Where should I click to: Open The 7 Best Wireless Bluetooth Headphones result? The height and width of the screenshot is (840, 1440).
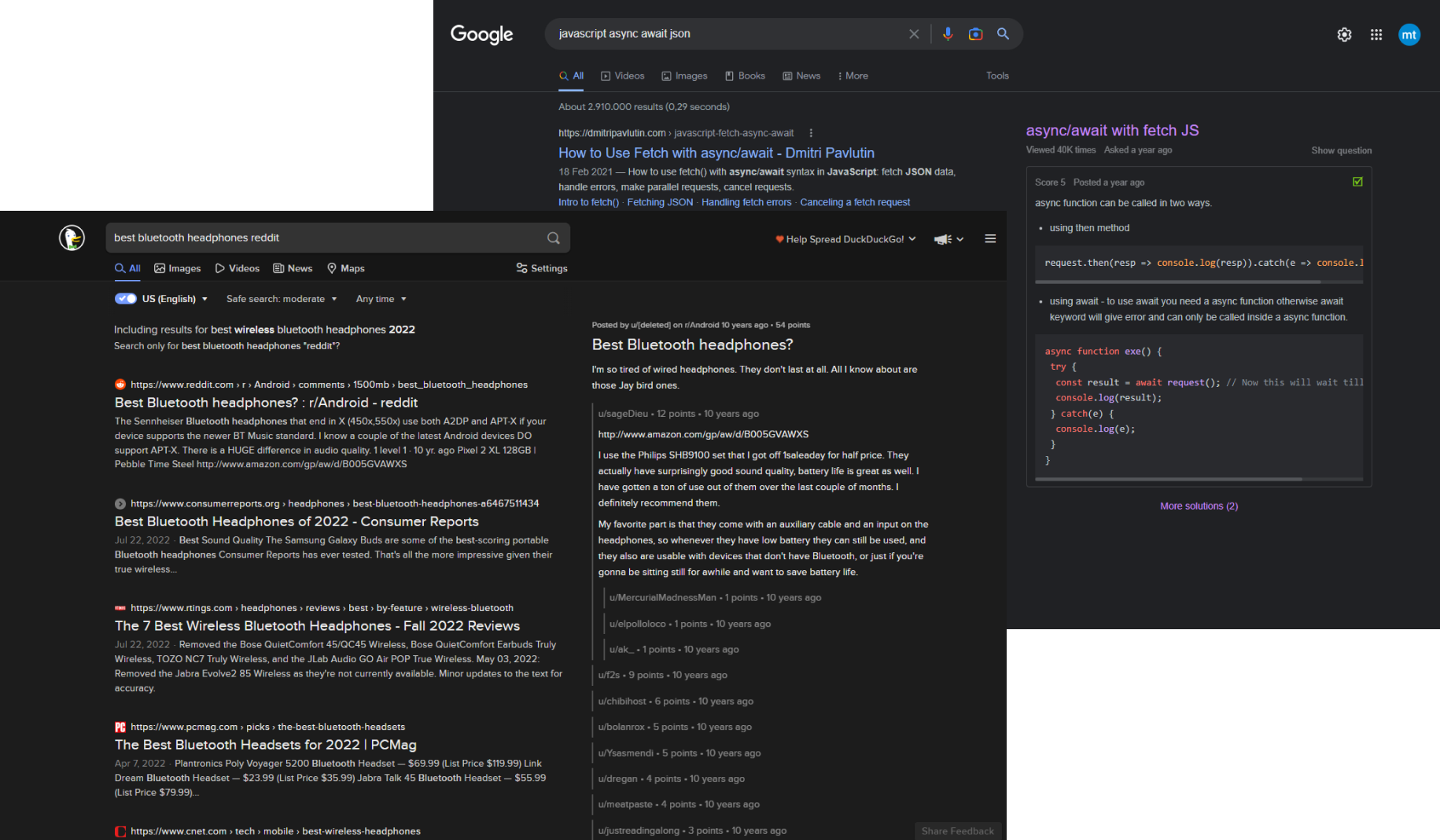[x=317, y=626]
